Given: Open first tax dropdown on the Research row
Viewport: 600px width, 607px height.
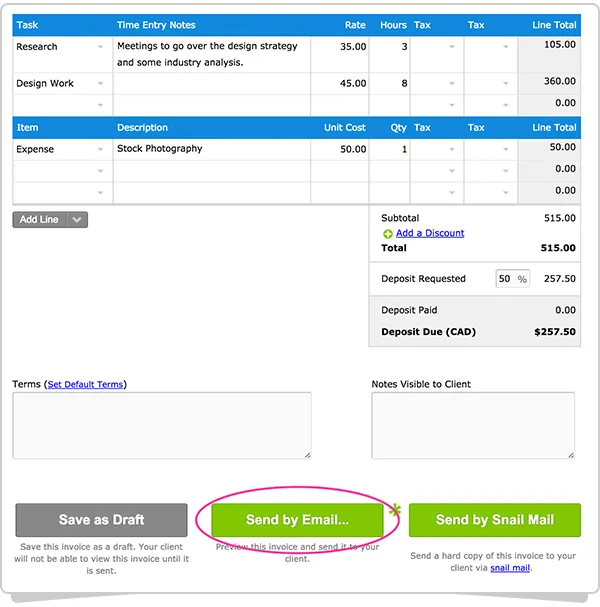Looking at the screenshot, I should [x=451, y=47].
